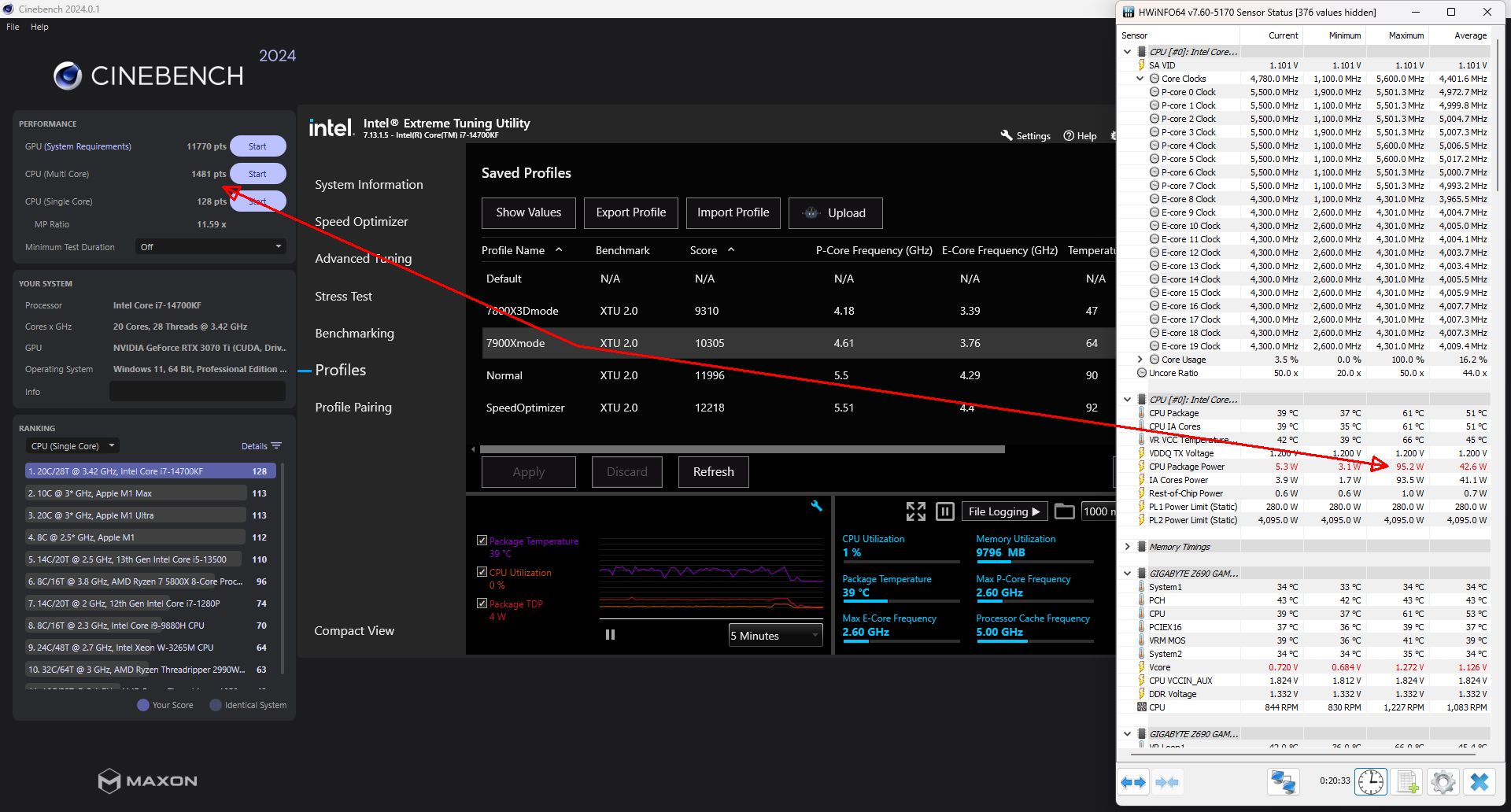Pause the XTU graph below the chart

point(610,635)
